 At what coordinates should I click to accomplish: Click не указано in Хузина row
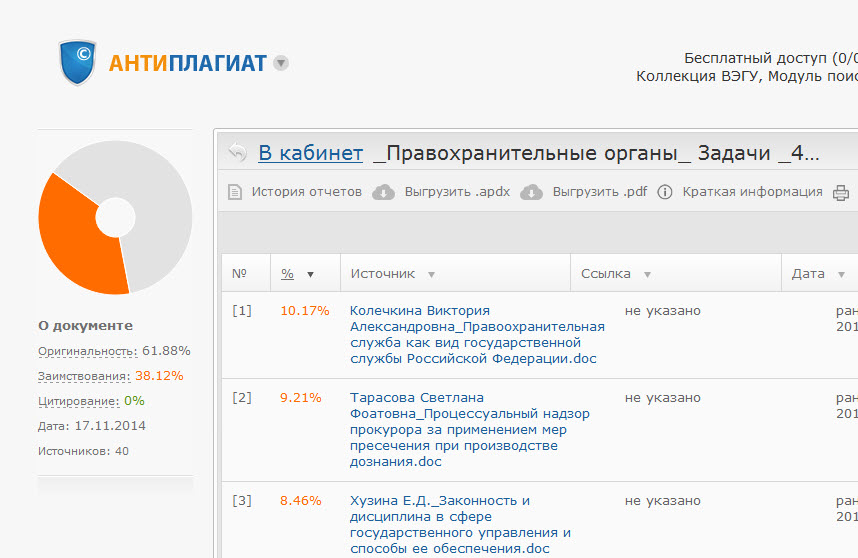click(x=663, y=501)
